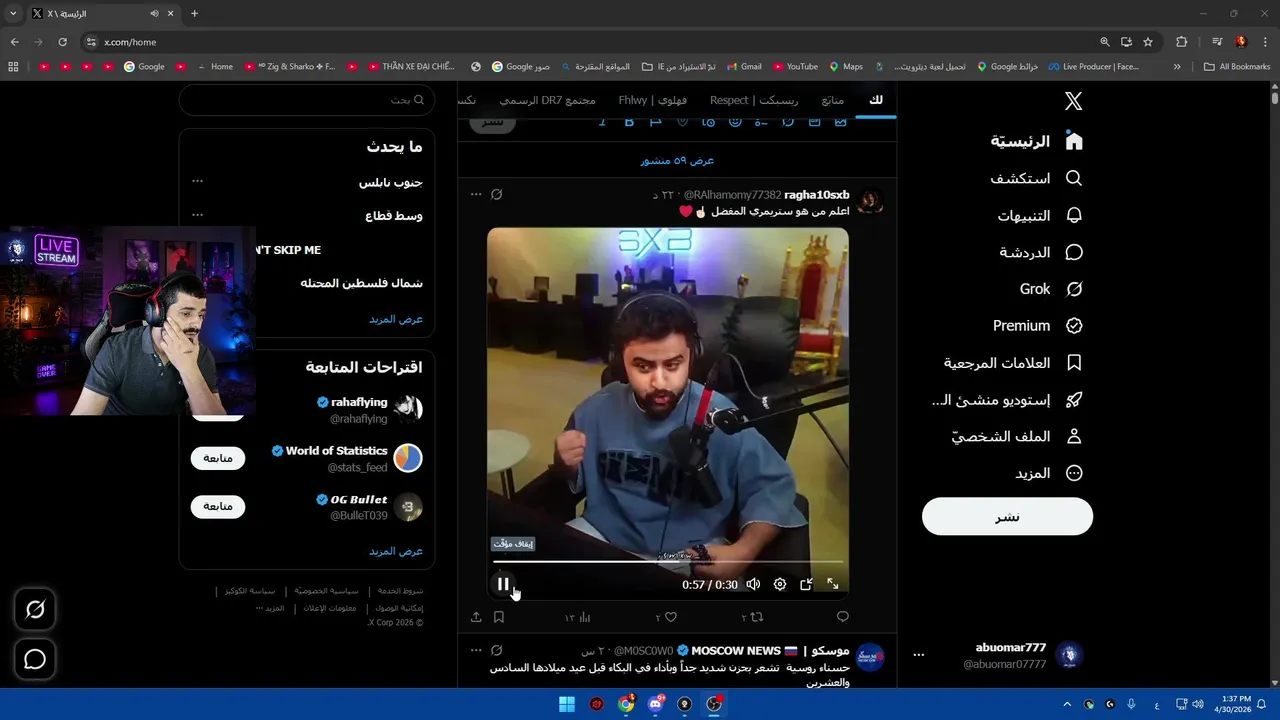This screenshot has height=720, width=1280.
Task: Open Grok icon on MOSCOW NEWS post
Action: 497,650
